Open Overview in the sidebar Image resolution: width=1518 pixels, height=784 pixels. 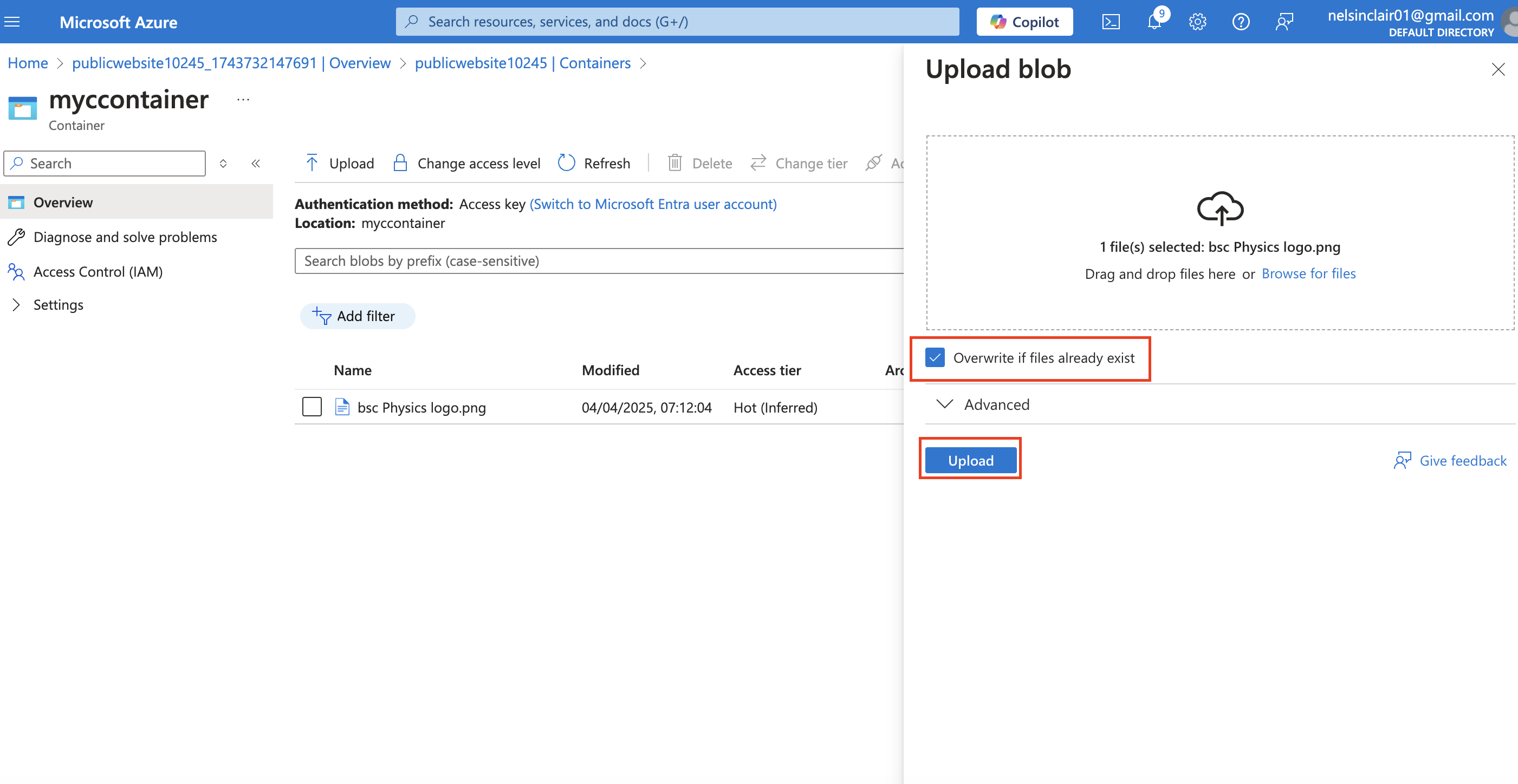[x=136, y=202]
